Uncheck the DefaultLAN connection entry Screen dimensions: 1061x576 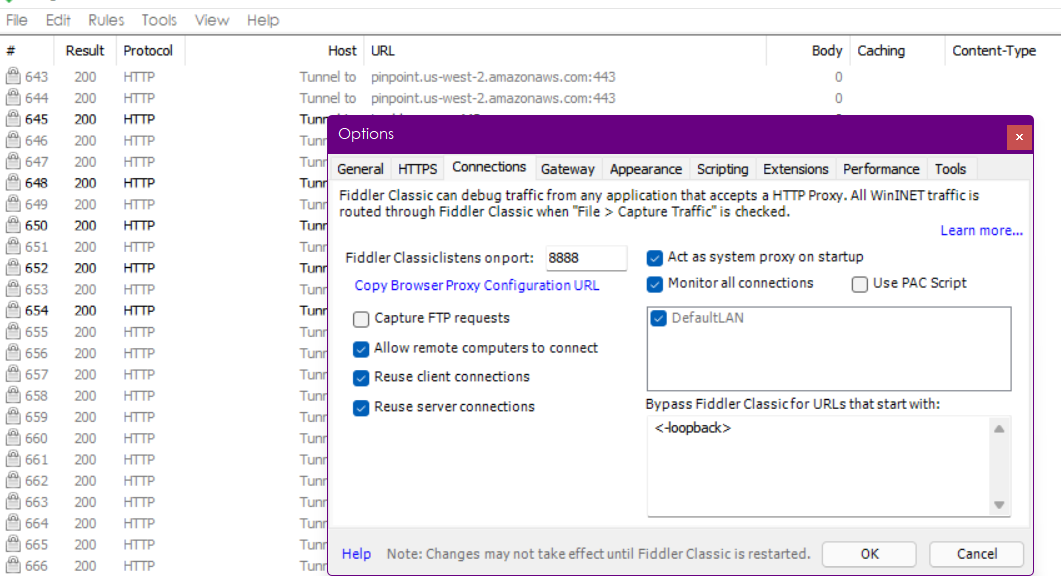point(659,319)
